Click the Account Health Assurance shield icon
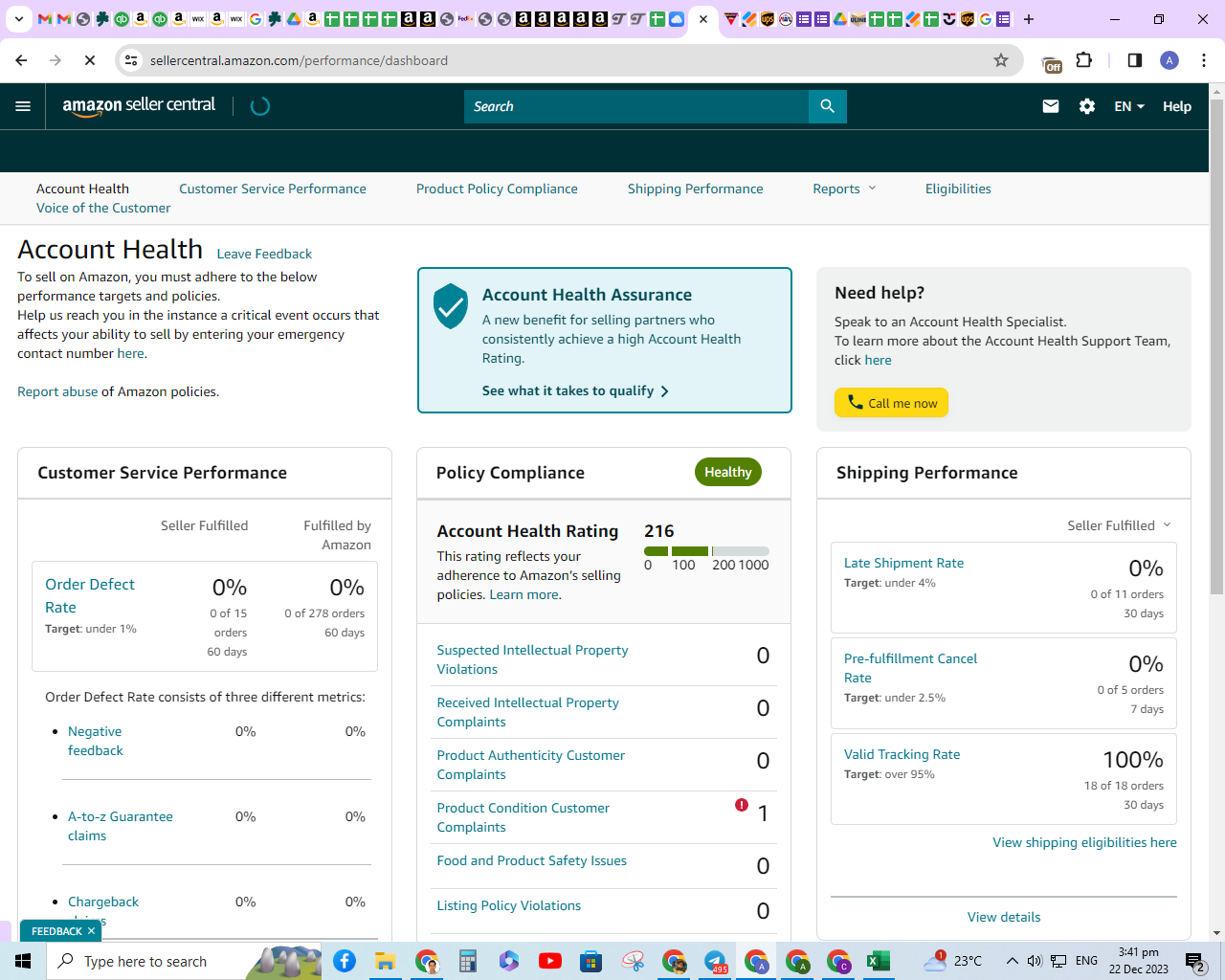The height and width of the screenshot is (980, 1225). pos(451,306)
